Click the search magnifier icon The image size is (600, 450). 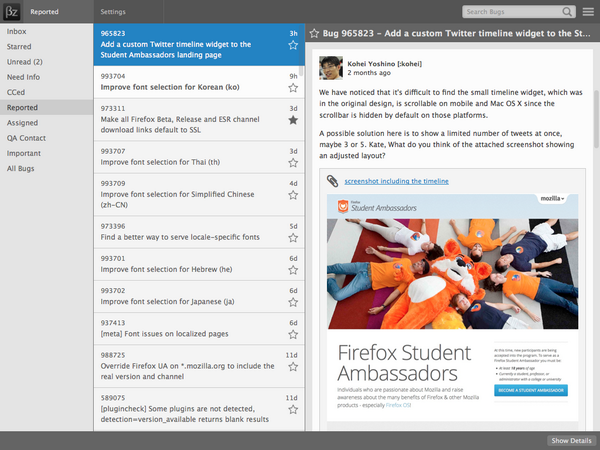pos(567,12)
